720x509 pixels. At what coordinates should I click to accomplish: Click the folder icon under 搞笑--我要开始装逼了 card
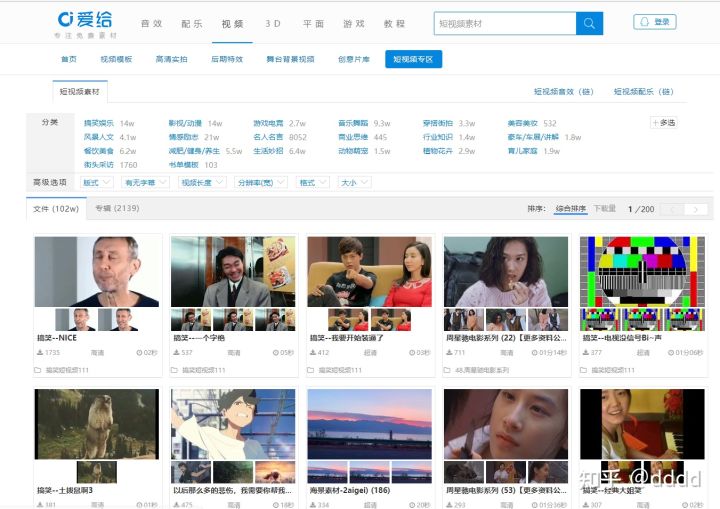[310, 370]
